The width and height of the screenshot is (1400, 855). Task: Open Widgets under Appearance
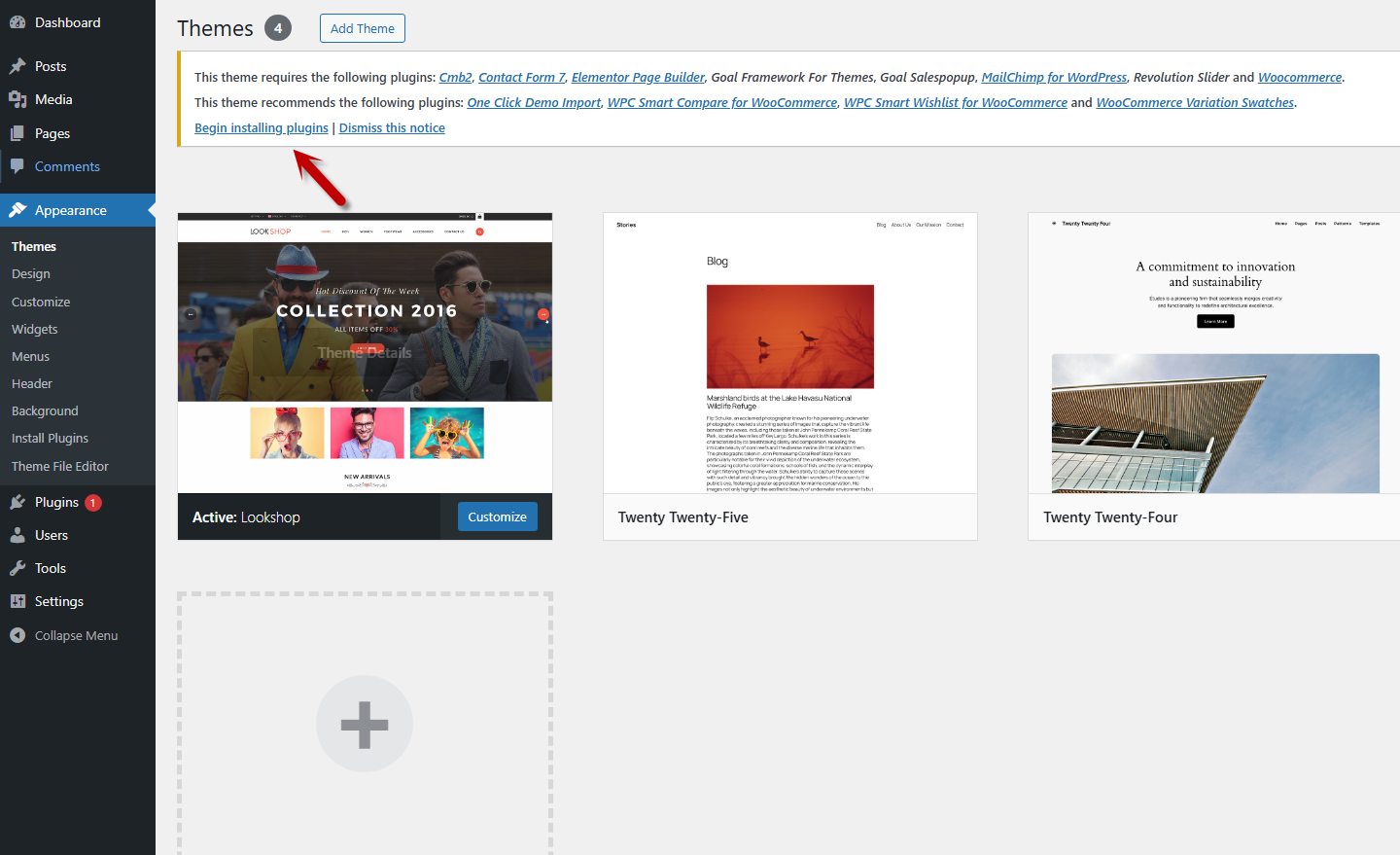click(35, 329)
